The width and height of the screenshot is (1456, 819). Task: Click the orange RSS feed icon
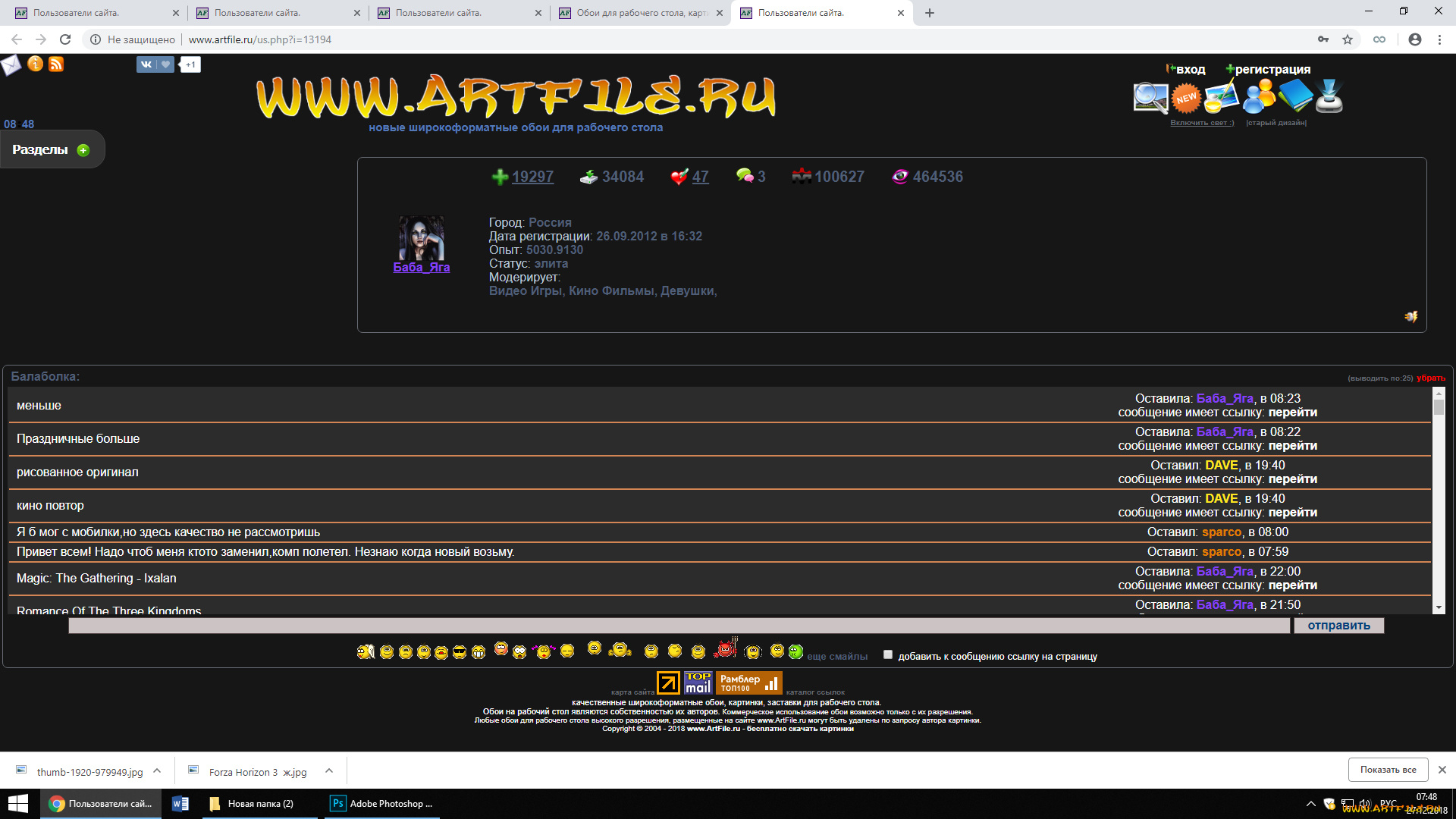click(x=56, y=64)
